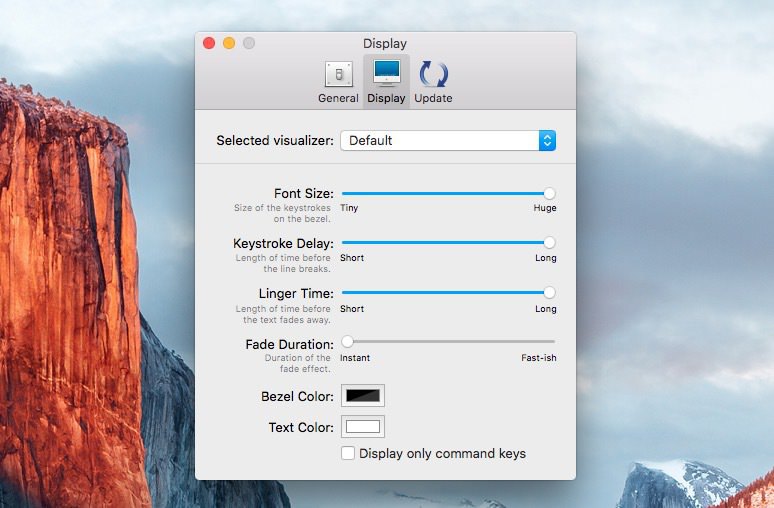Screen dimensions: 774x508
Task: Open the General preferences tab icon
Action: [x=338, y=75]
